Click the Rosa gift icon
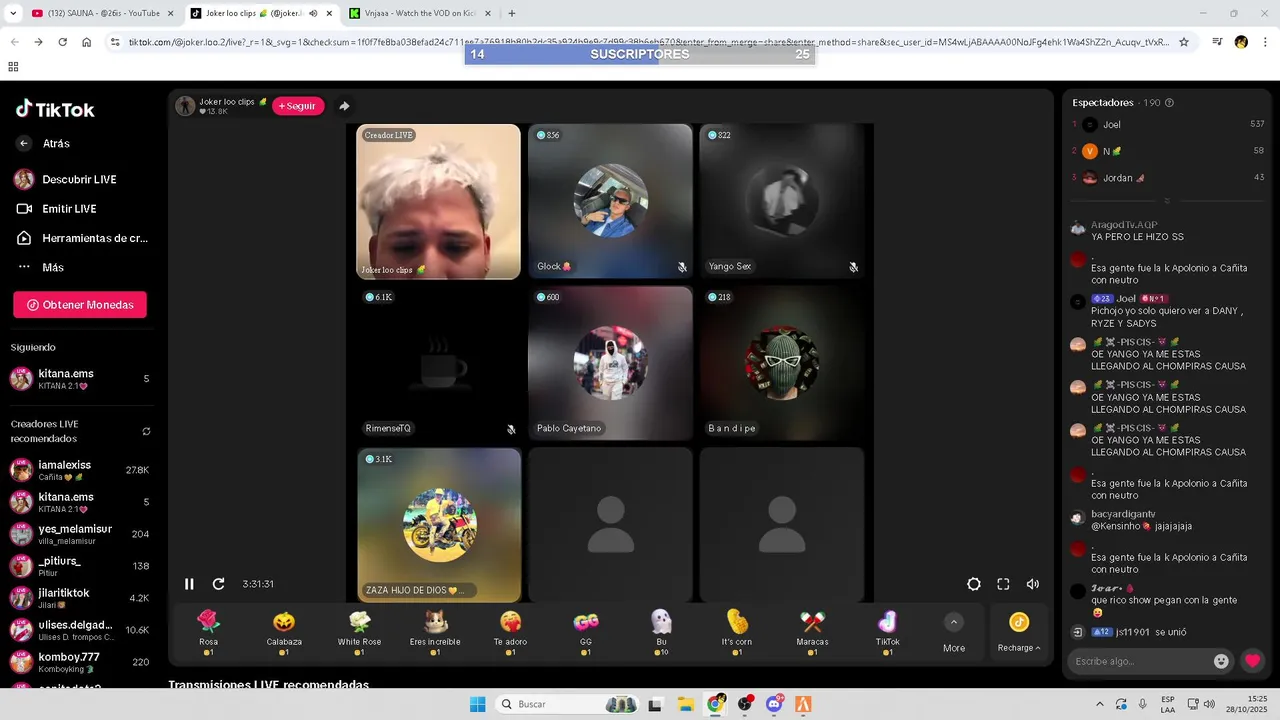Screen dimensions: 1280x720 pyautogui.click(x=208, y=622)
